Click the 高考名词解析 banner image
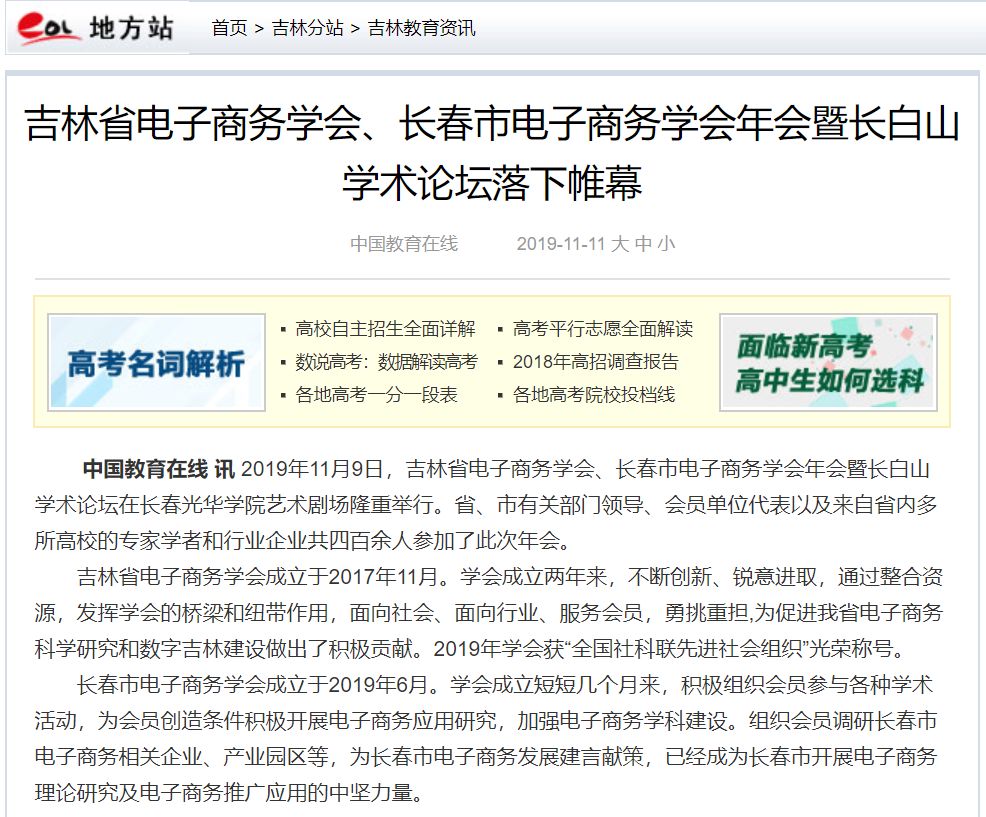Screen dimensions: 986x817 (x=157, y=362)
